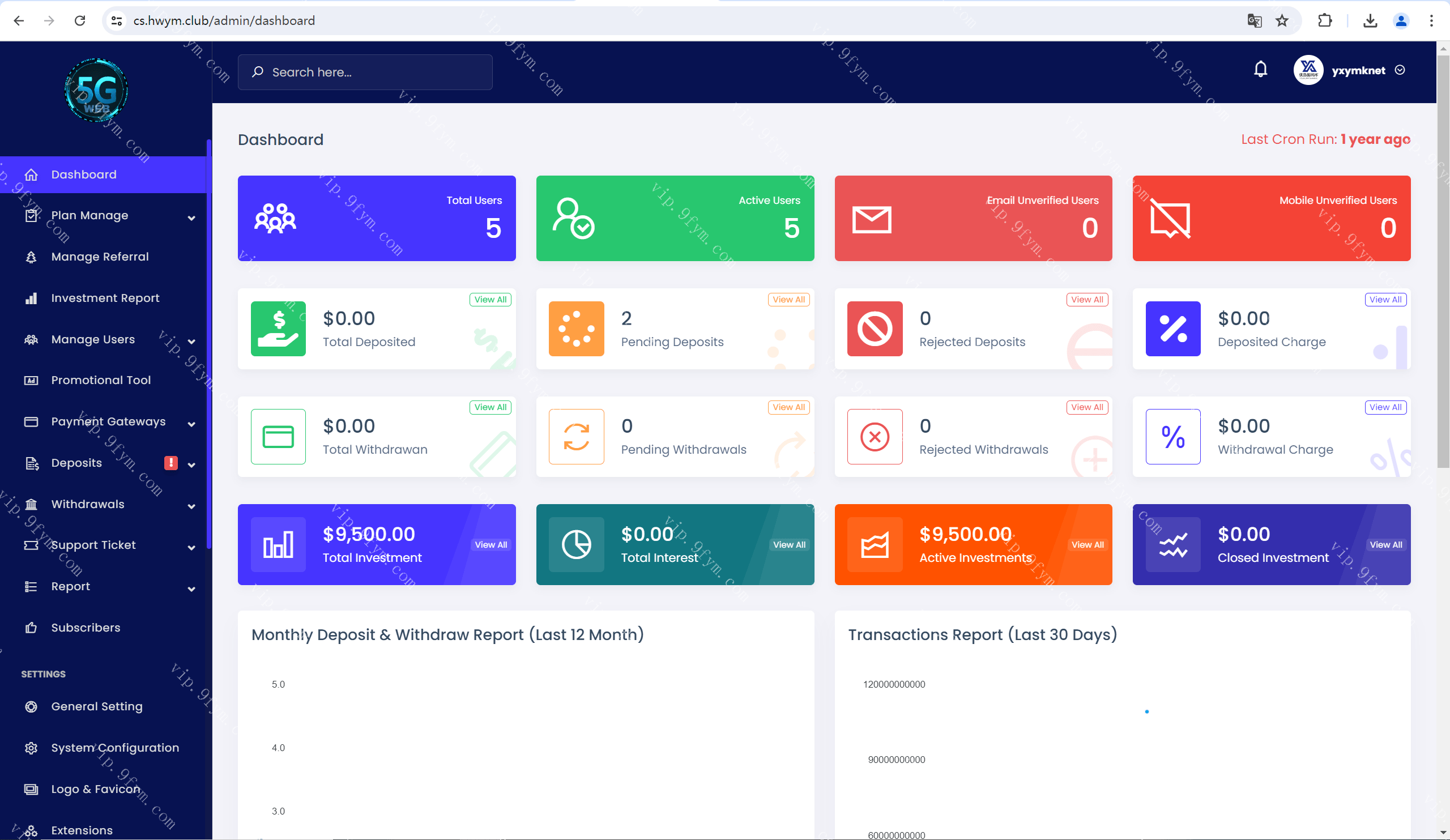1450x840 pixels.
Task: Open the Subscribers sidebar item
Action: tap(86, 628)
